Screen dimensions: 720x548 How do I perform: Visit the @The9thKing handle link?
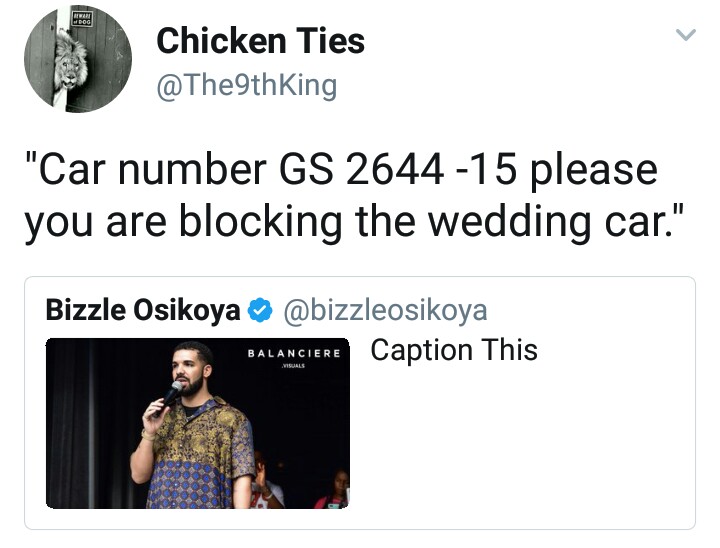pyautogui.click(x=247, y=86)
